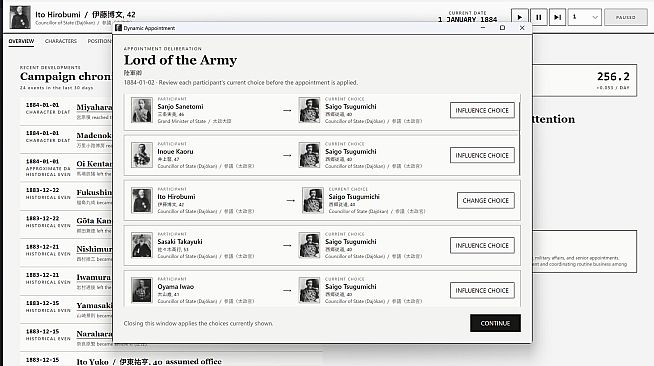The image size is (654, 366).
Task: Click Sanjo Sanetomi name text
Action: (180, 107)
